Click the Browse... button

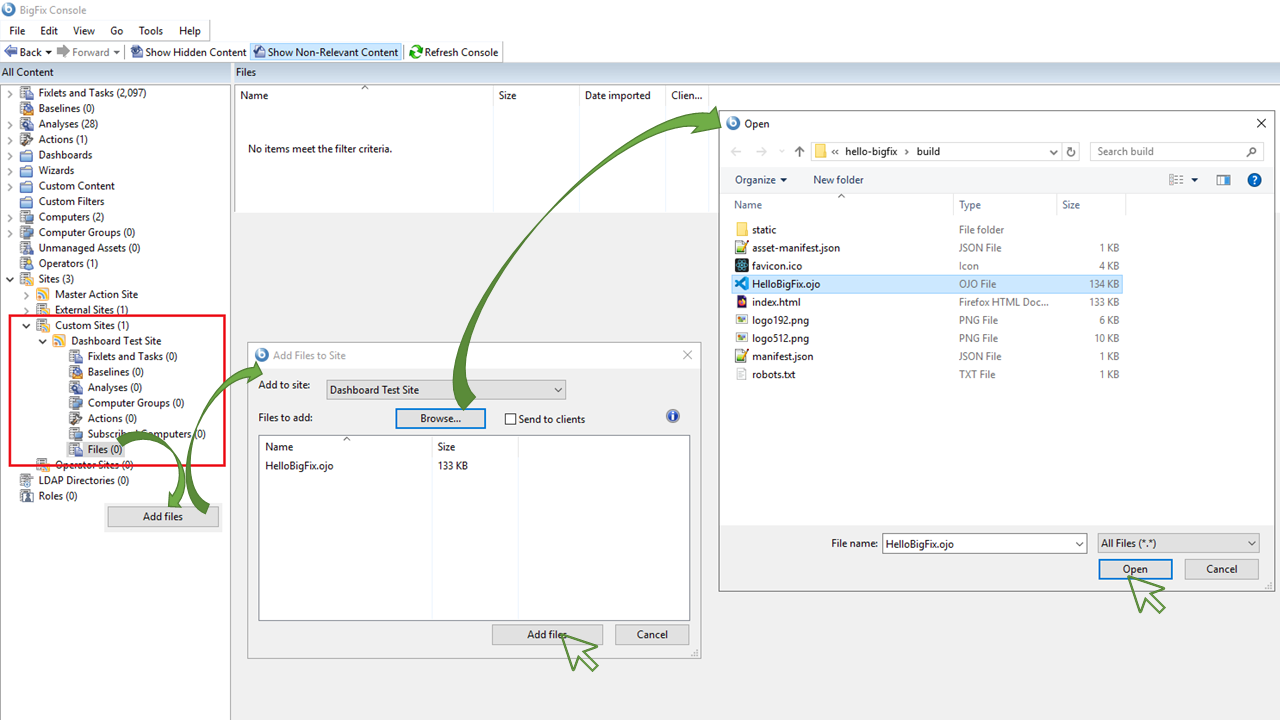(x=440, y=418)
